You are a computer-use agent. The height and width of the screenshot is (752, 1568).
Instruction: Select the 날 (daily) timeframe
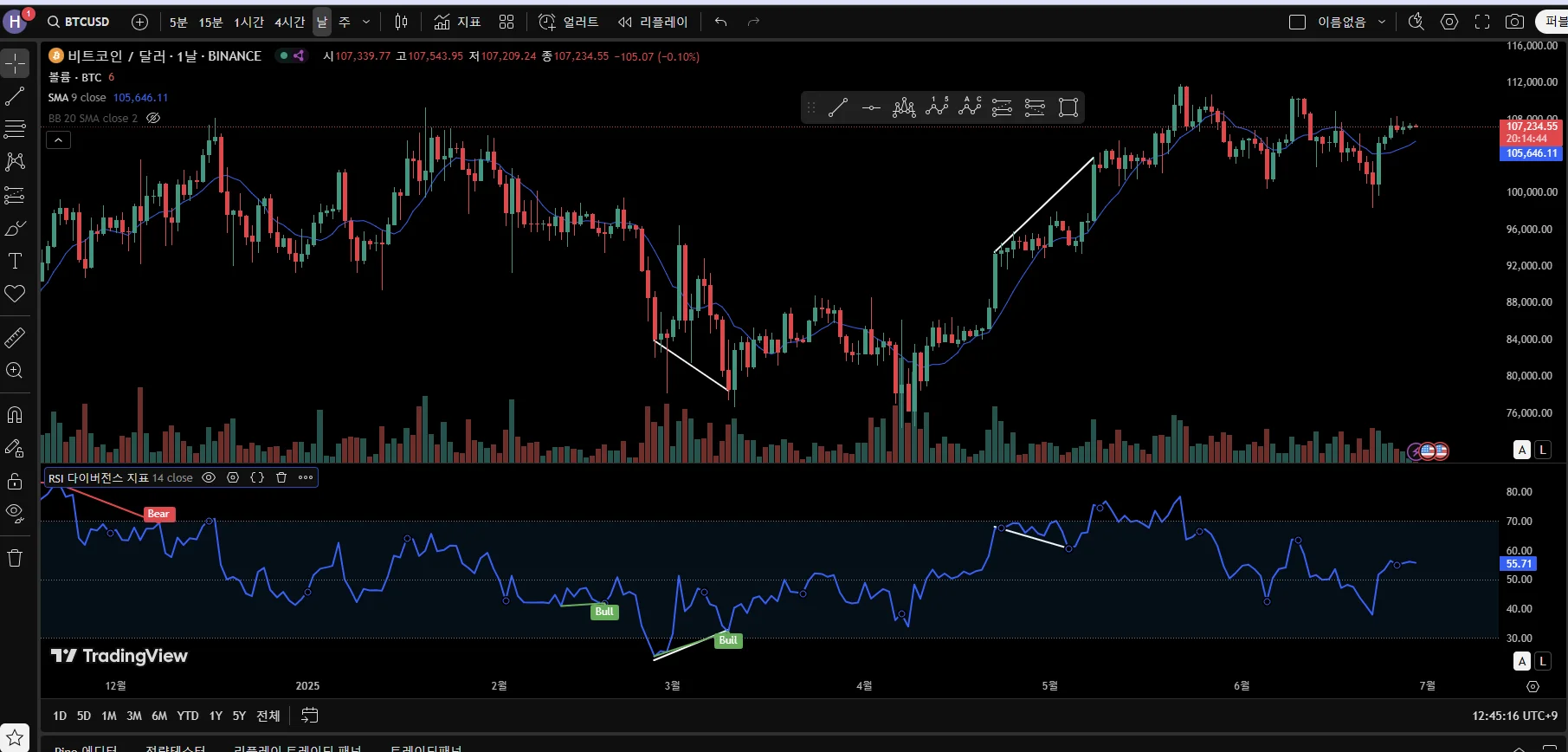point(322,22)
